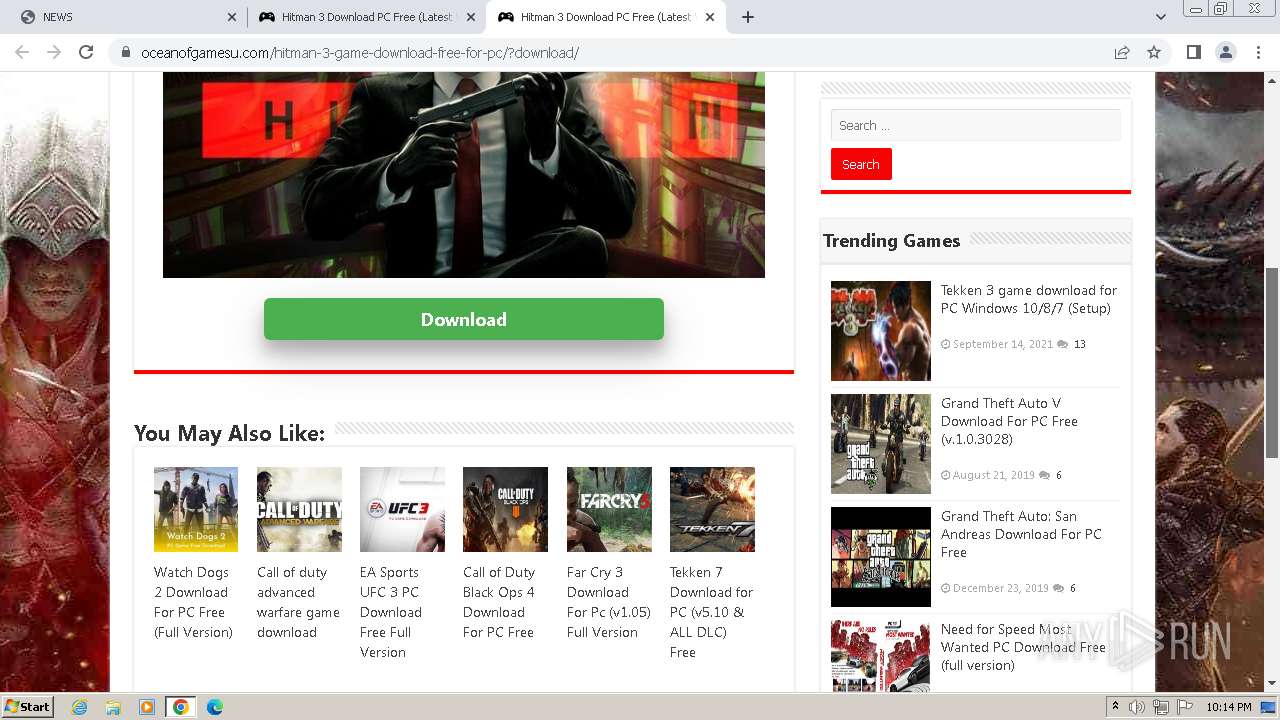
Task: Open GTA San Andreas Download link
Action: 1021,534
